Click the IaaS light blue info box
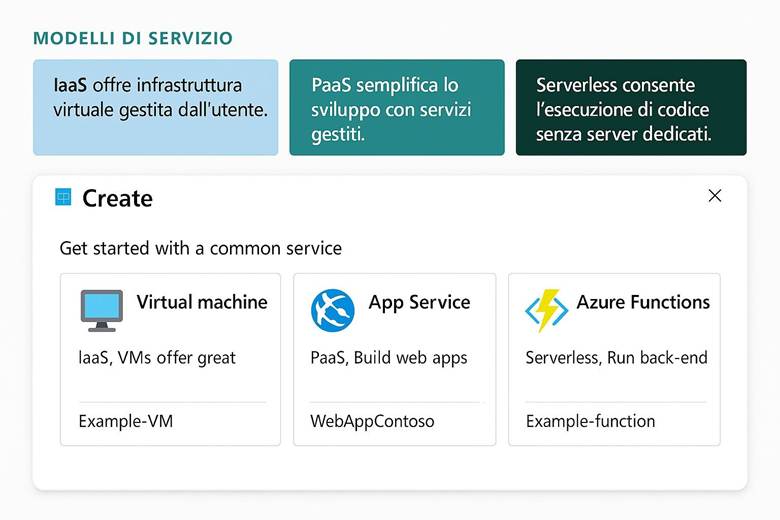The height and width of the screenshot is (520, 780). tap(155, 107)
